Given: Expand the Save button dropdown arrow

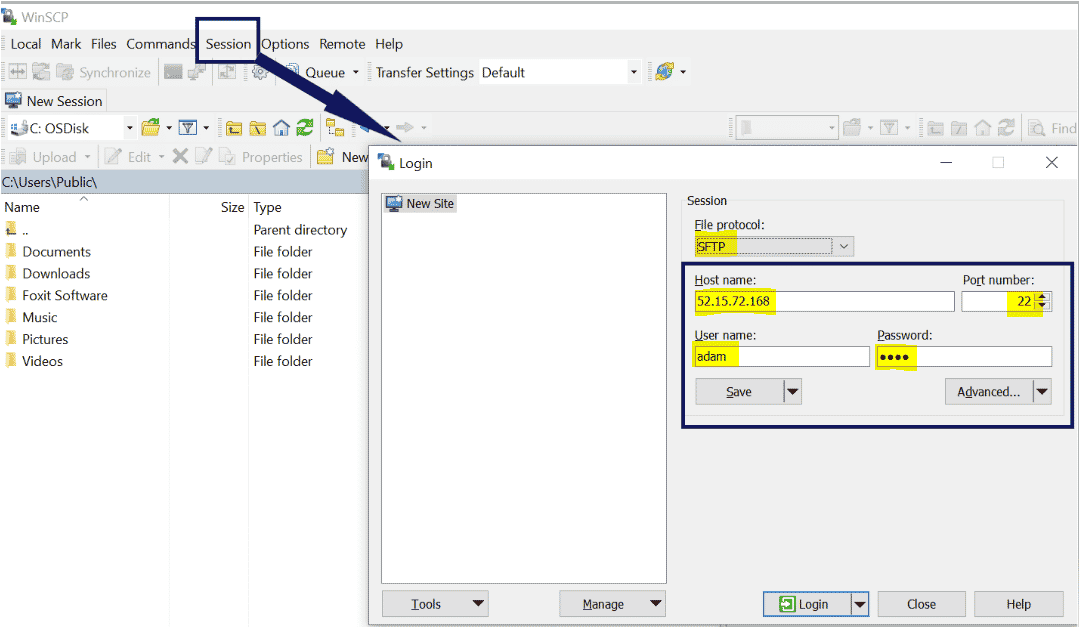Looking at the screenshot, I should click(793, 392).
